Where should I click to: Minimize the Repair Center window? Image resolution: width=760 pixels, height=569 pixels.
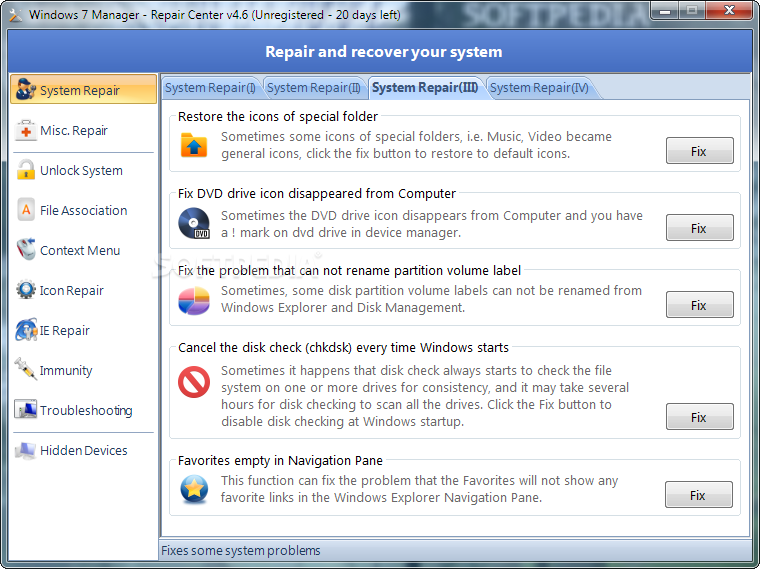point(665,10)
